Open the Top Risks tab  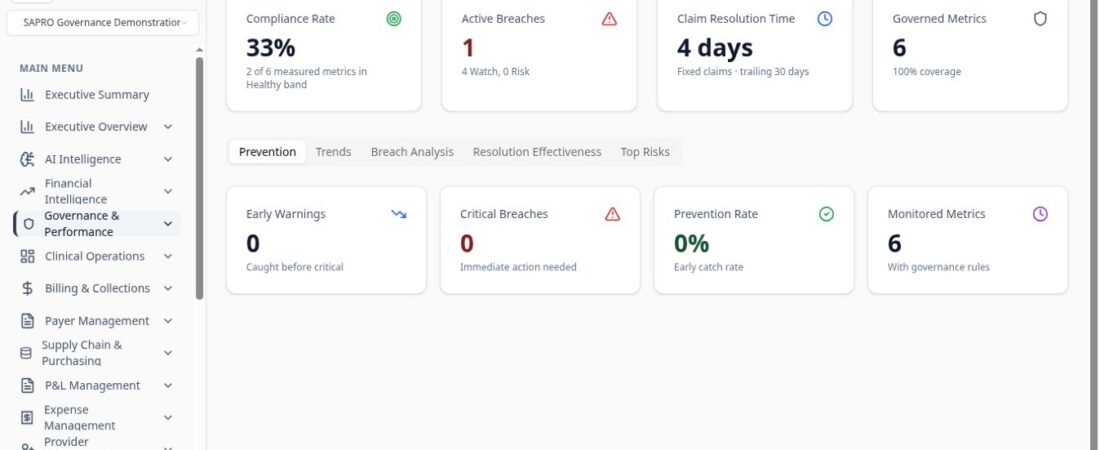pos(645,152)
